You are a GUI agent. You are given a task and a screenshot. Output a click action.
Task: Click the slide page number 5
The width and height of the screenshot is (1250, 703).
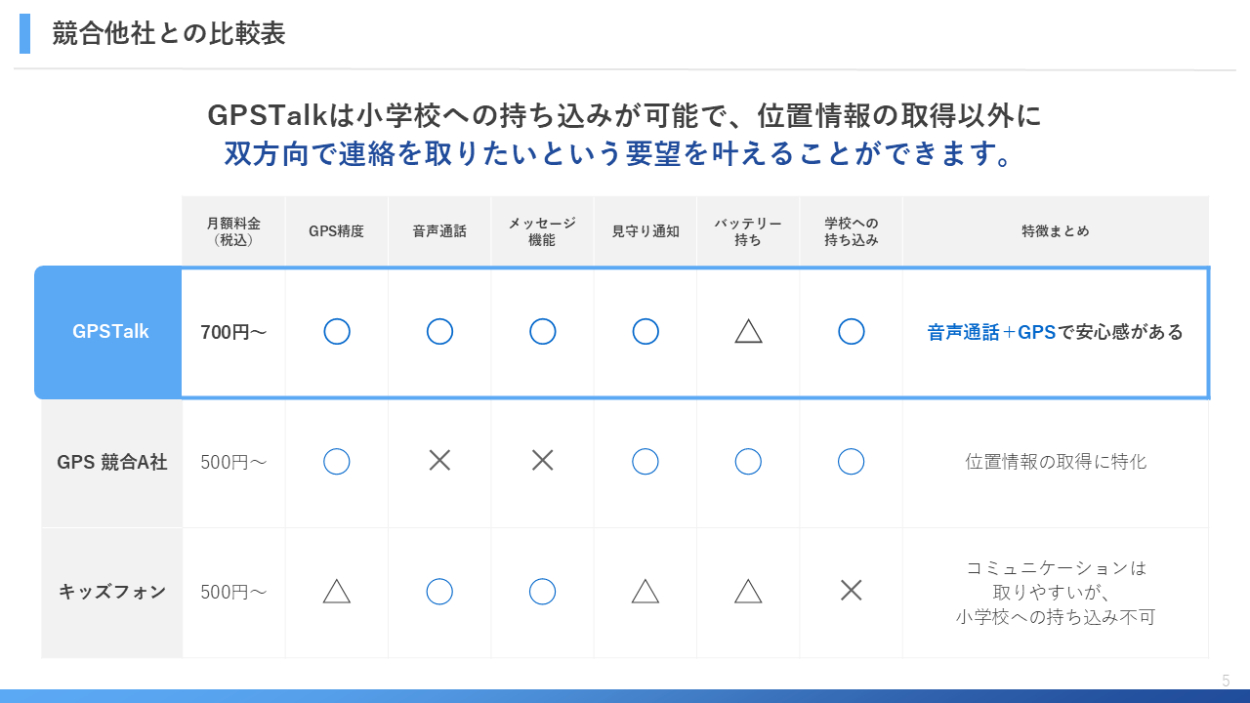pos(1226,681)
